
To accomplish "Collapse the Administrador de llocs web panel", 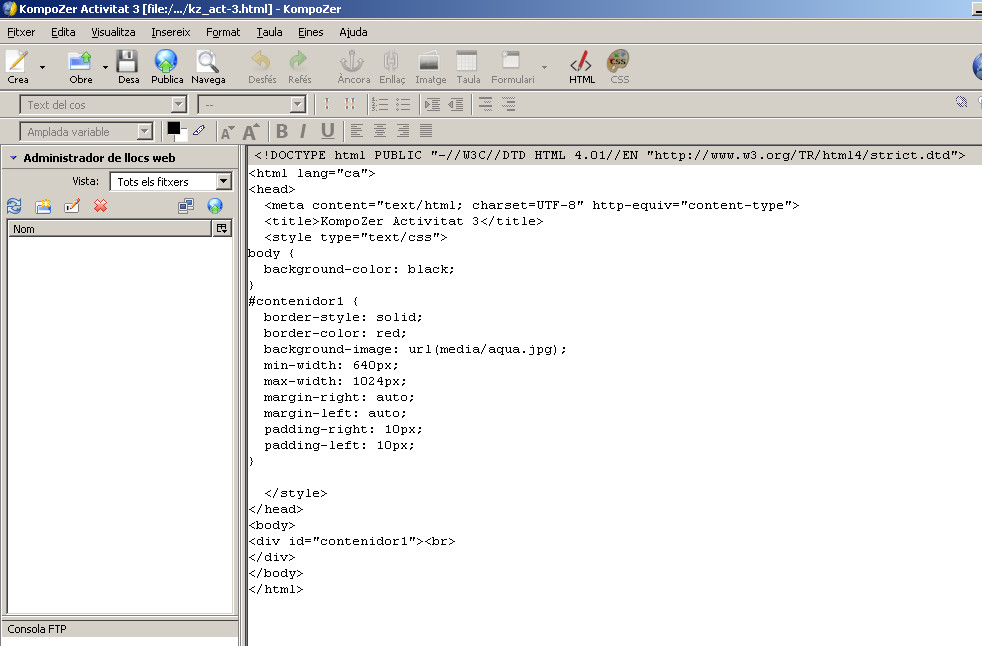I will pyautogui.click(x=13, y=158).
